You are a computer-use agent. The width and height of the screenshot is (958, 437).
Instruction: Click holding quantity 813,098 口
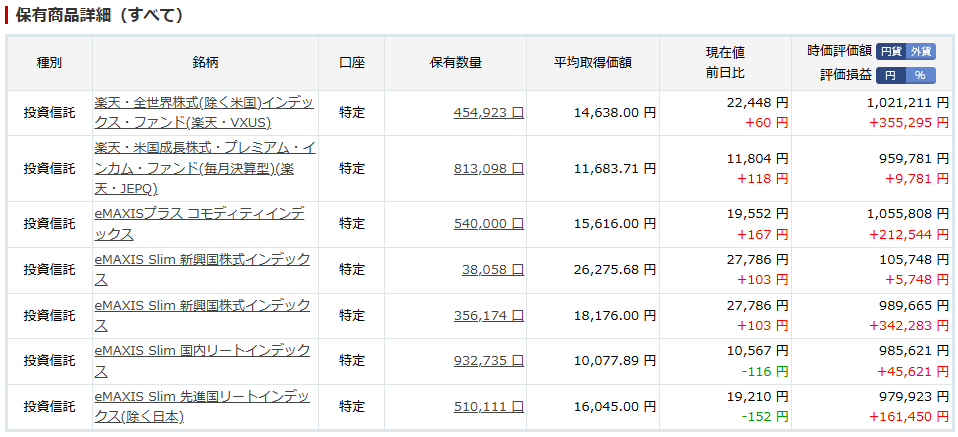pos(489,169)
